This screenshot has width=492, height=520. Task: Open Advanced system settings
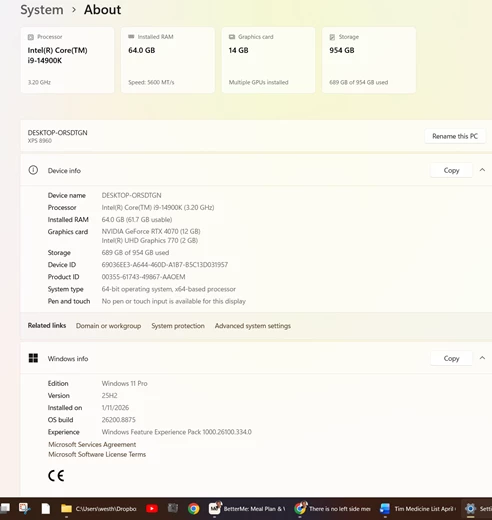click(x=253, y=326)
